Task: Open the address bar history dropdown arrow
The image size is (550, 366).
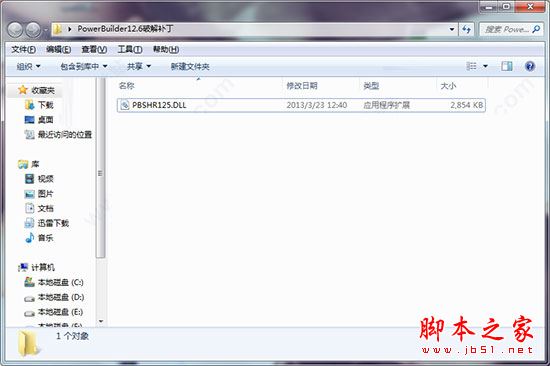Action: pos(452,29)
